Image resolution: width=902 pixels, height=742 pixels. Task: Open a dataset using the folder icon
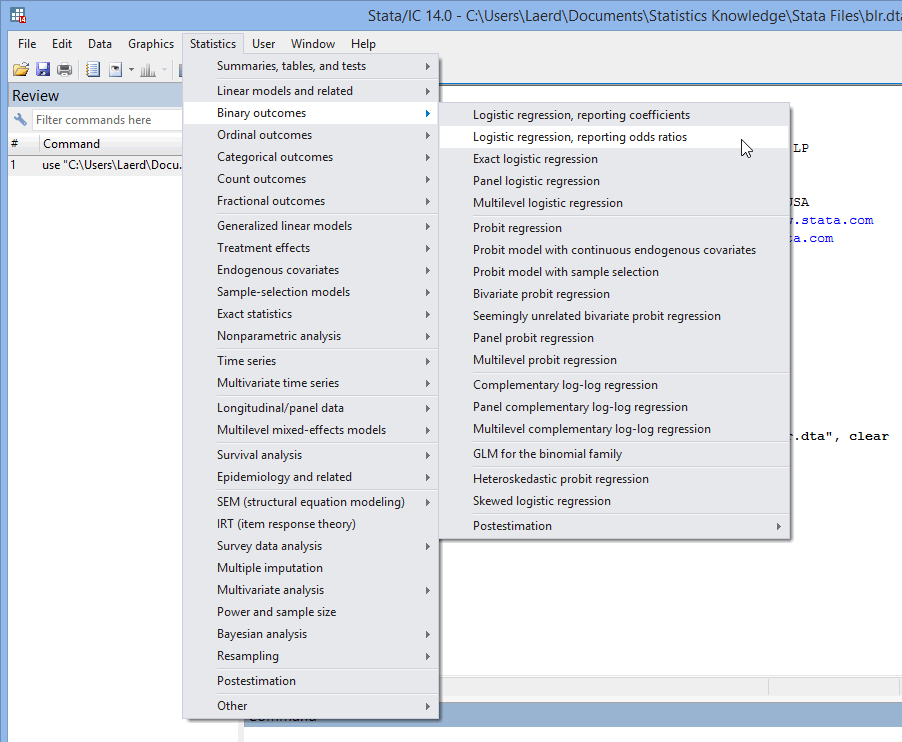22,68
